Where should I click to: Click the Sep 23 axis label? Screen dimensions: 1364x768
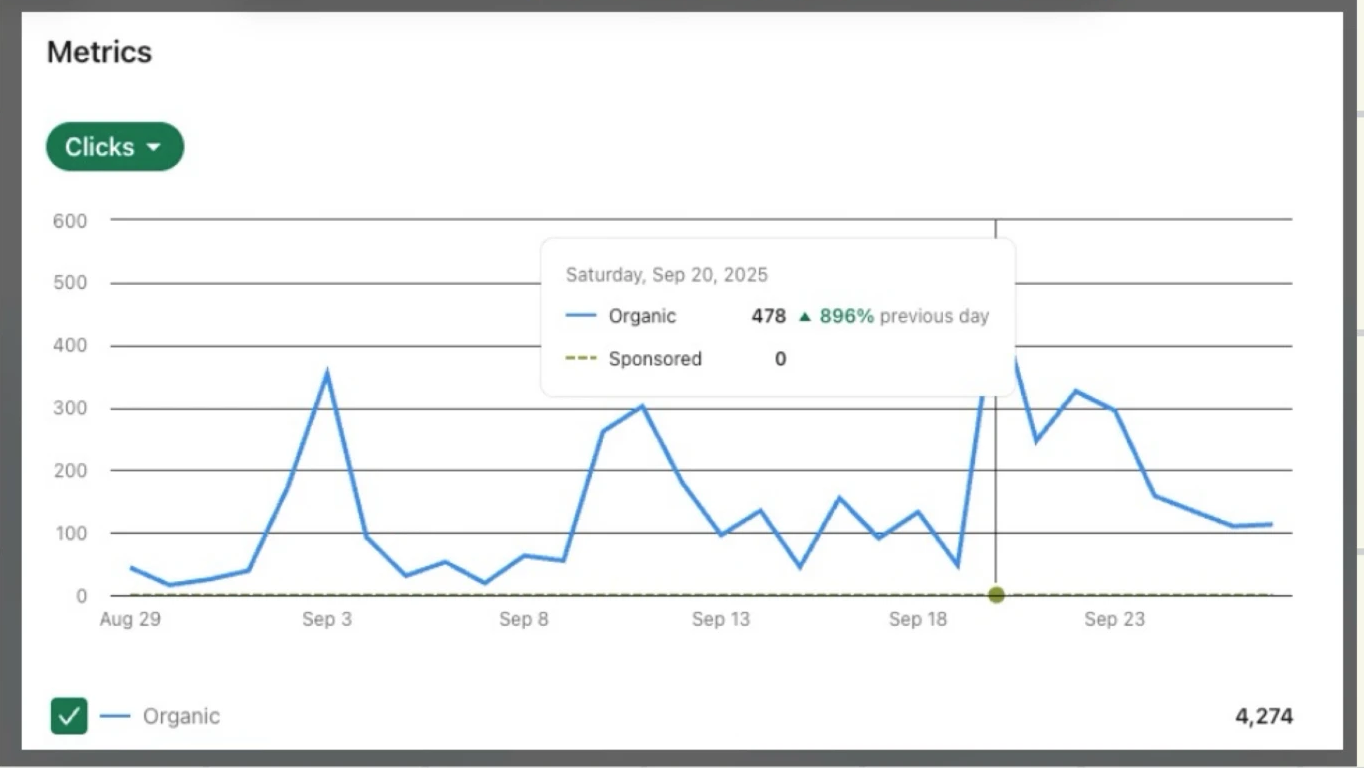[x=1114, y=619]
